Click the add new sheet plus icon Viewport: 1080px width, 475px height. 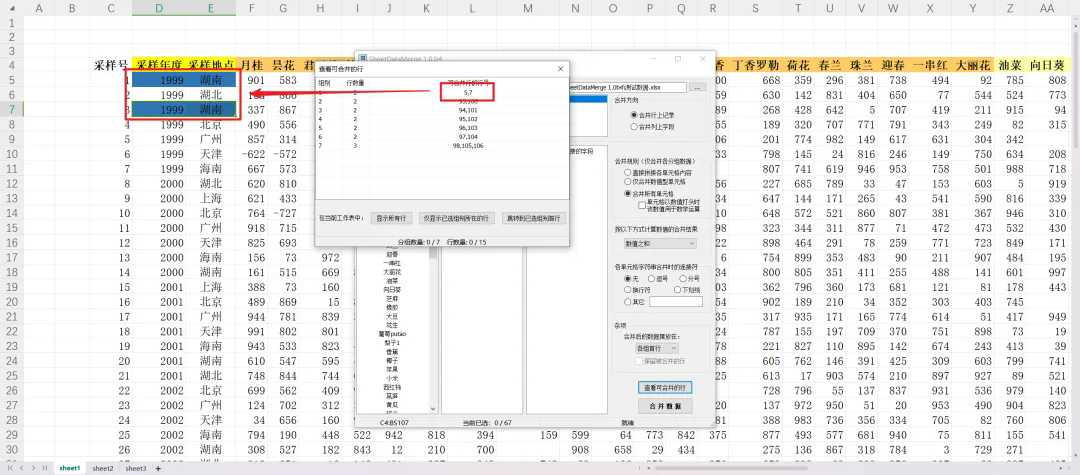point(157,468)
